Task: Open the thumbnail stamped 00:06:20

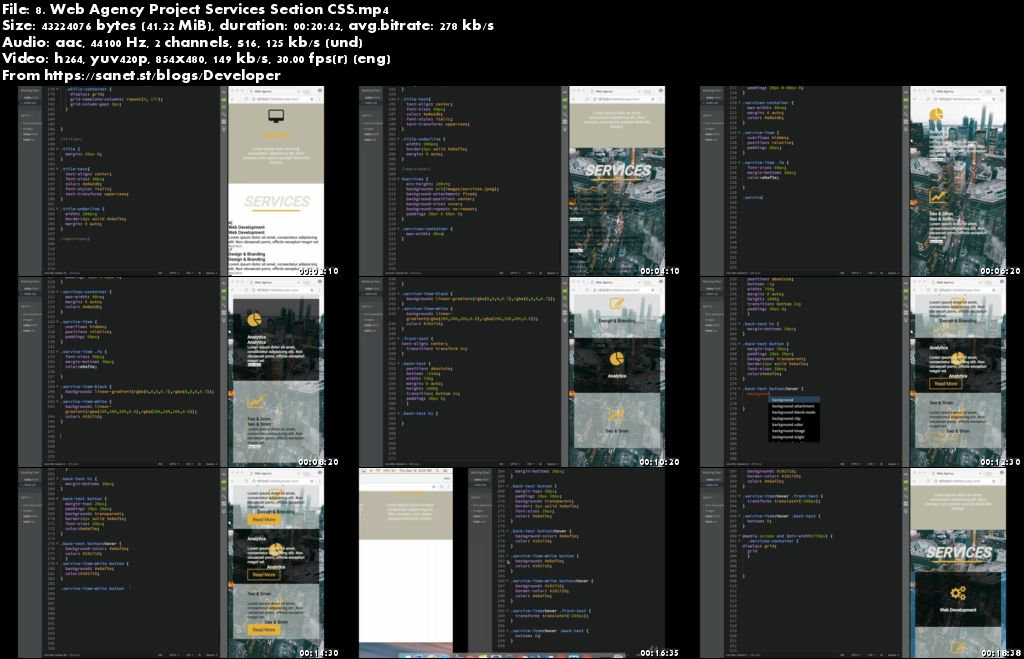Action: [x=853, y=181]
